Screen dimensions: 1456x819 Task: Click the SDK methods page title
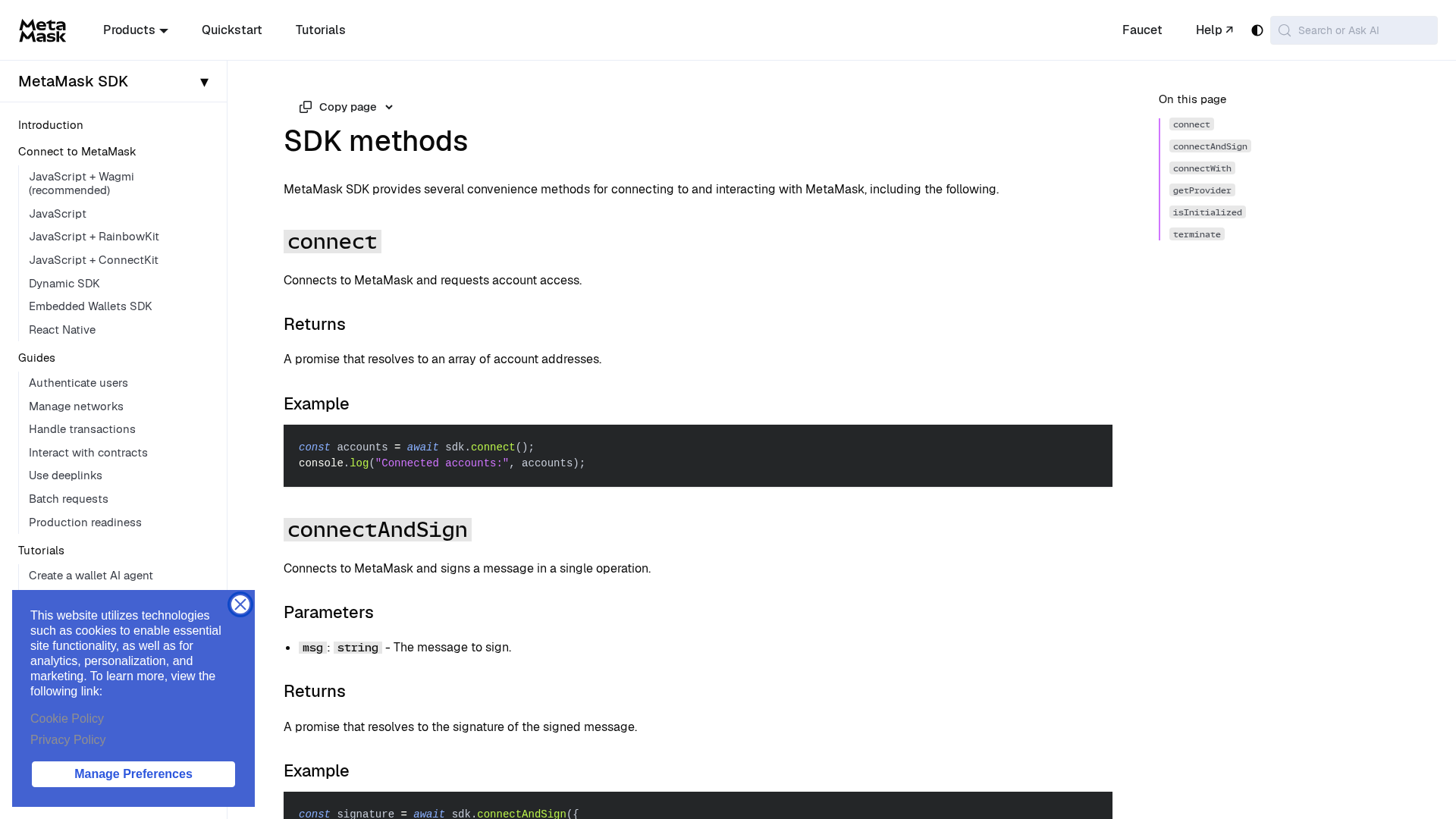[376, 141]
